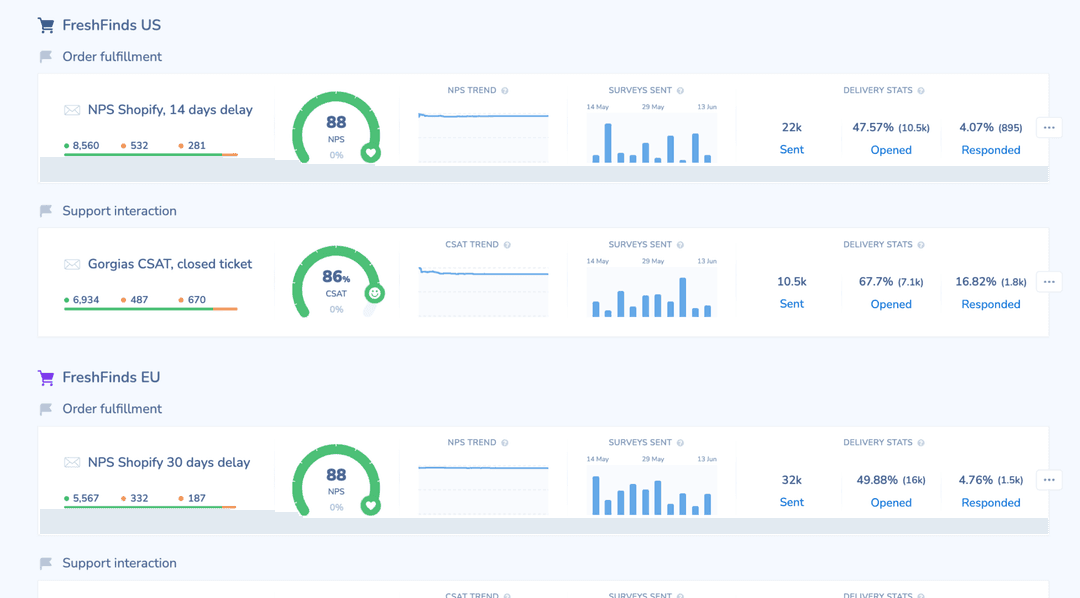Click envelope icon next to NPS Shopify 30 days delay
This screenshot has height=598, width=1080.
72,462
